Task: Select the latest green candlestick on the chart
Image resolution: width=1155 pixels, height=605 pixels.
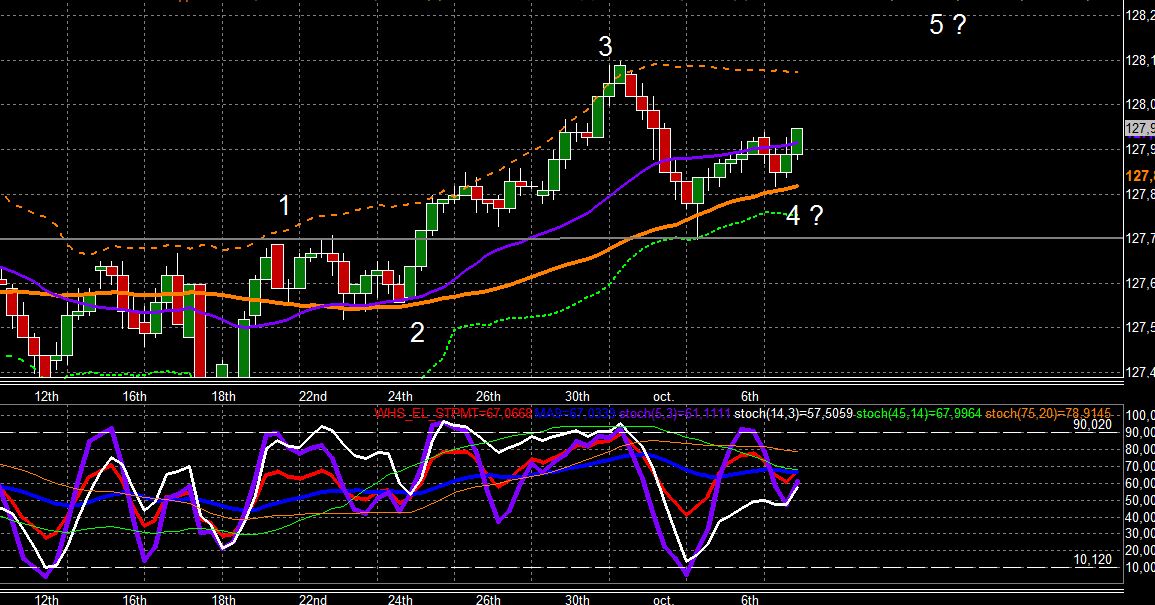Action: tap(796, 141)
